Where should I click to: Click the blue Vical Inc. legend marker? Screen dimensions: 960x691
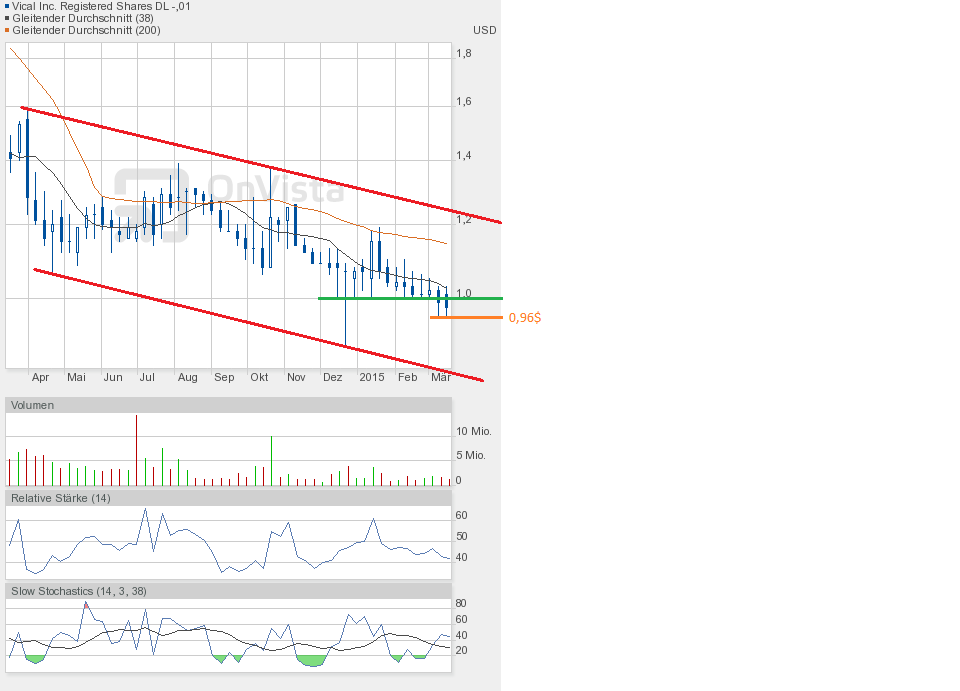[6, 6]
